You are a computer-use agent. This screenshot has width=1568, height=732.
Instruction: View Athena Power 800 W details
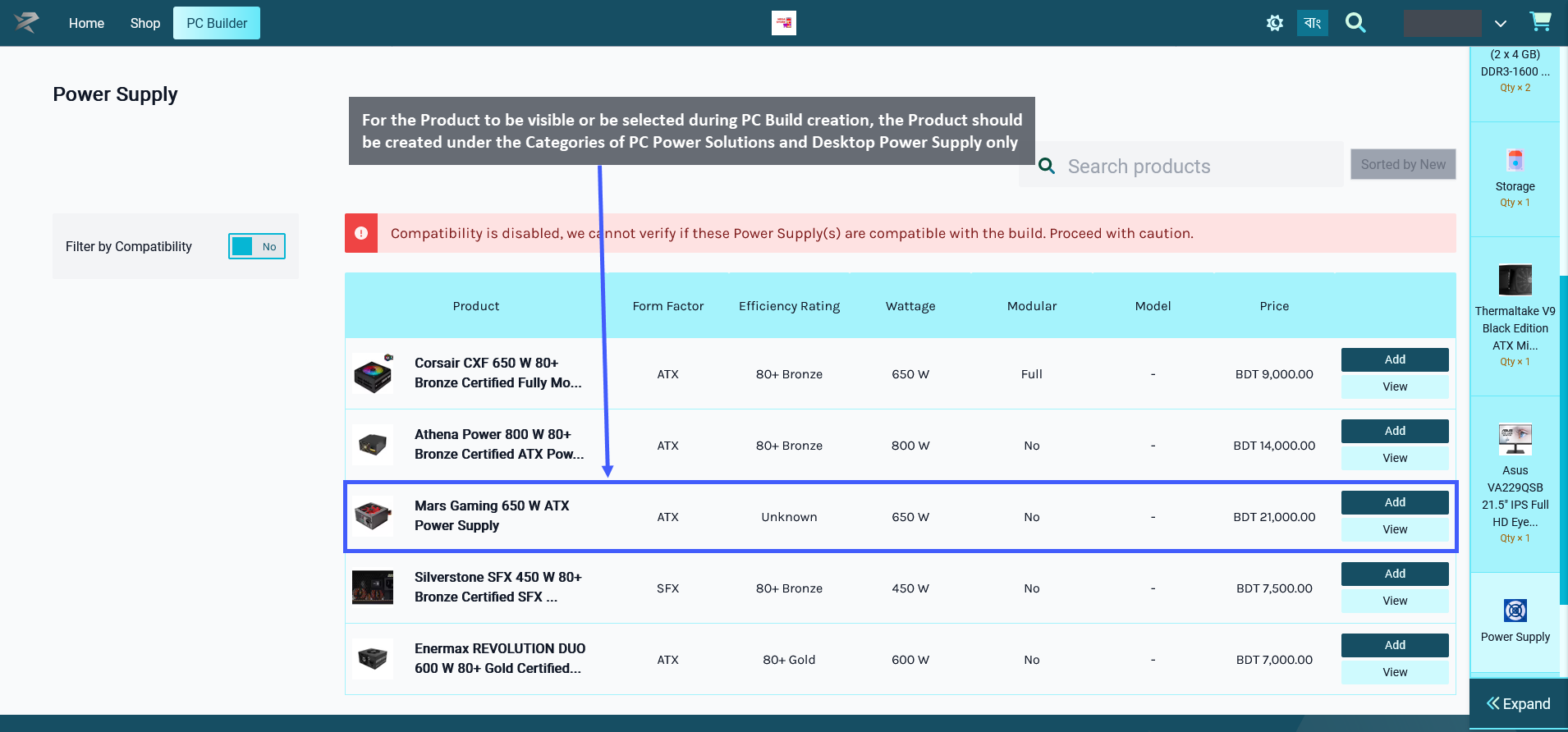1395,458
